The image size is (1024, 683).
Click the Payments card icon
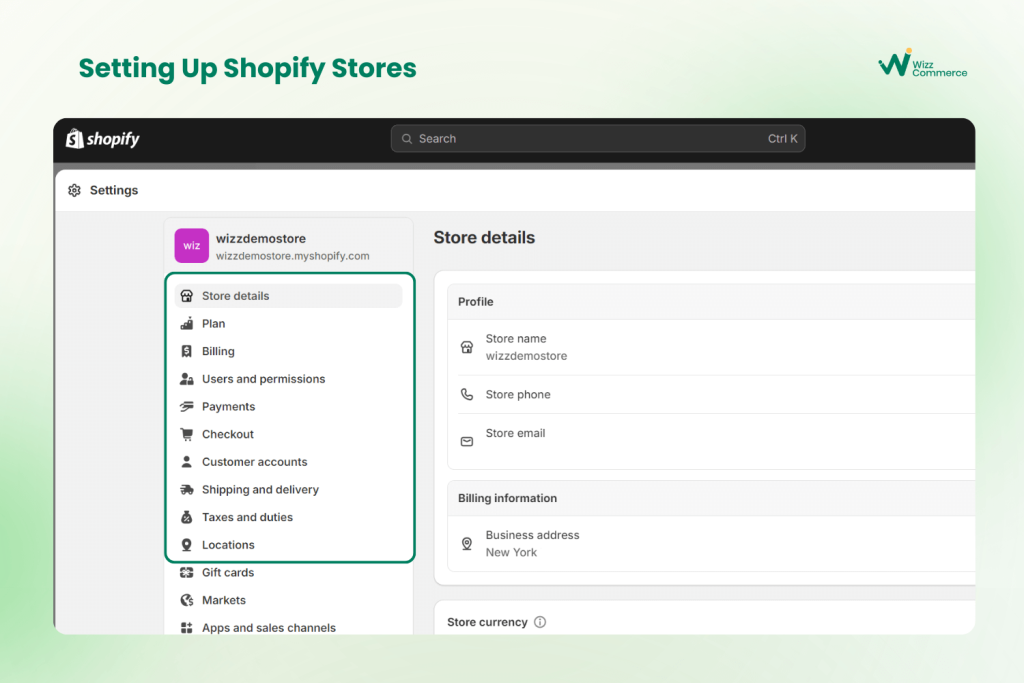pos(187,406)
